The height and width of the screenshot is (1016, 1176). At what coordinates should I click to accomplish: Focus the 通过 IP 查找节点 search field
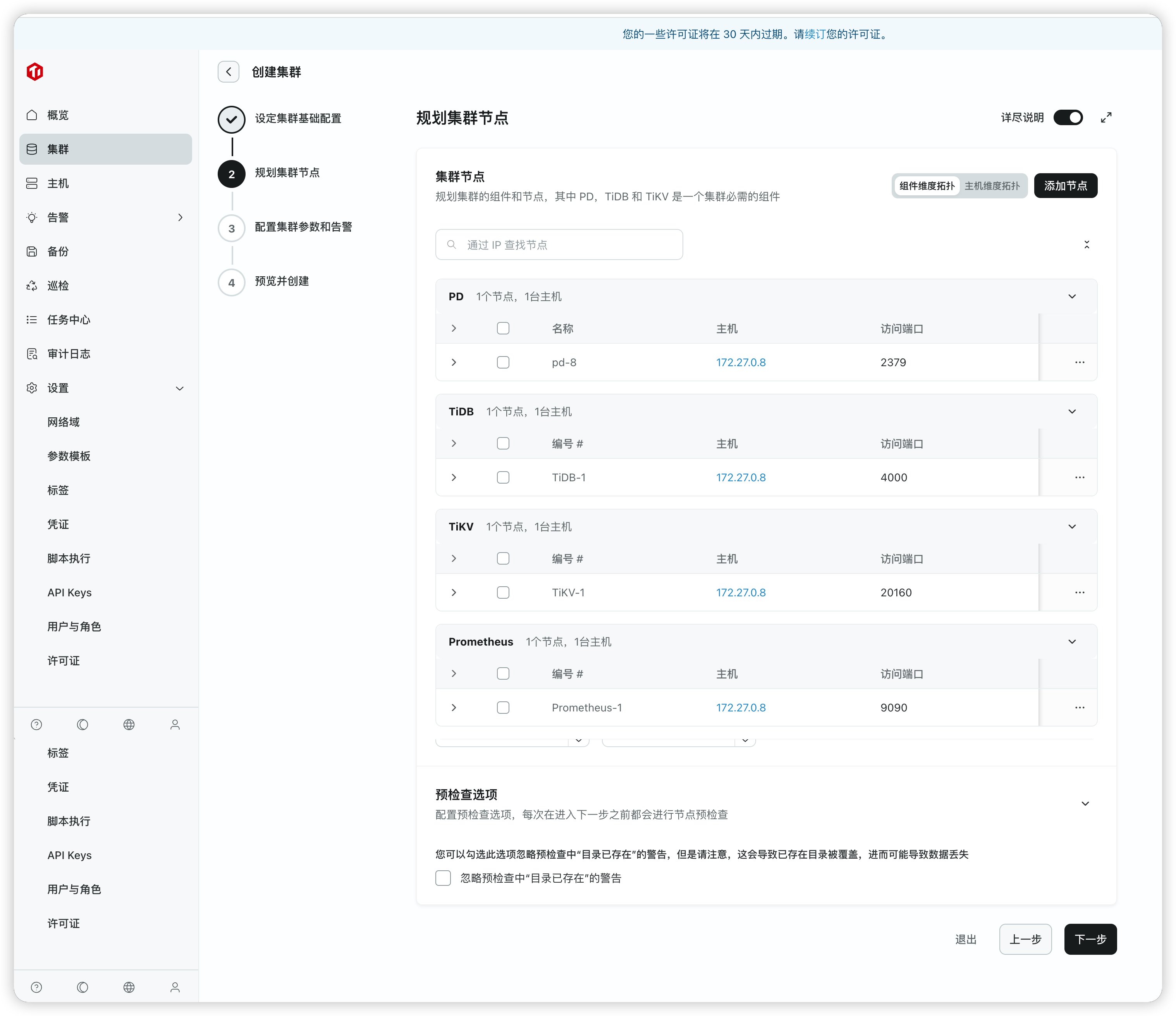(559, 245)
